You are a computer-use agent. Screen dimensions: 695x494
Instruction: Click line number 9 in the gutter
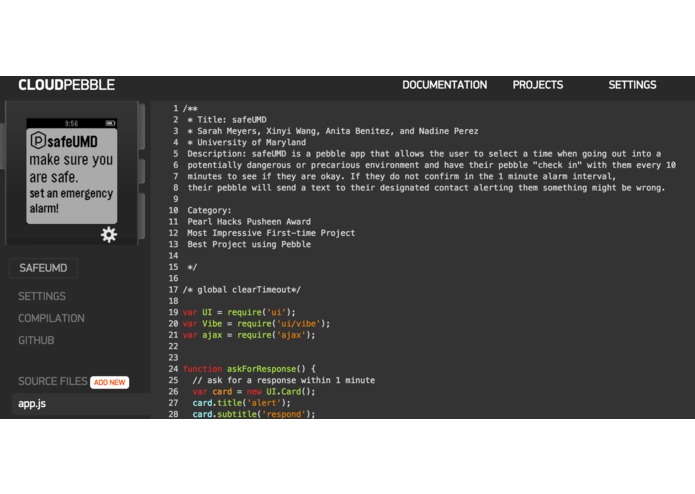(x=176, y=199)
